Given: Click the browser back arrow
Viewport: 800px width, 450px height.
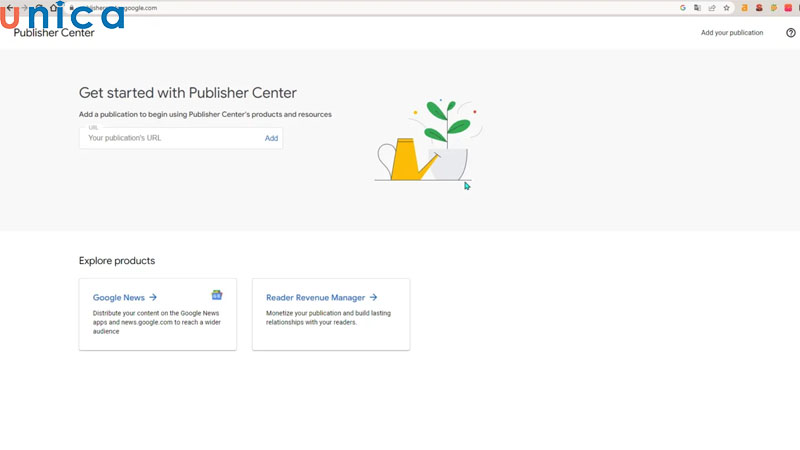Looking at the screenshot, I should [x=10, y=7].
